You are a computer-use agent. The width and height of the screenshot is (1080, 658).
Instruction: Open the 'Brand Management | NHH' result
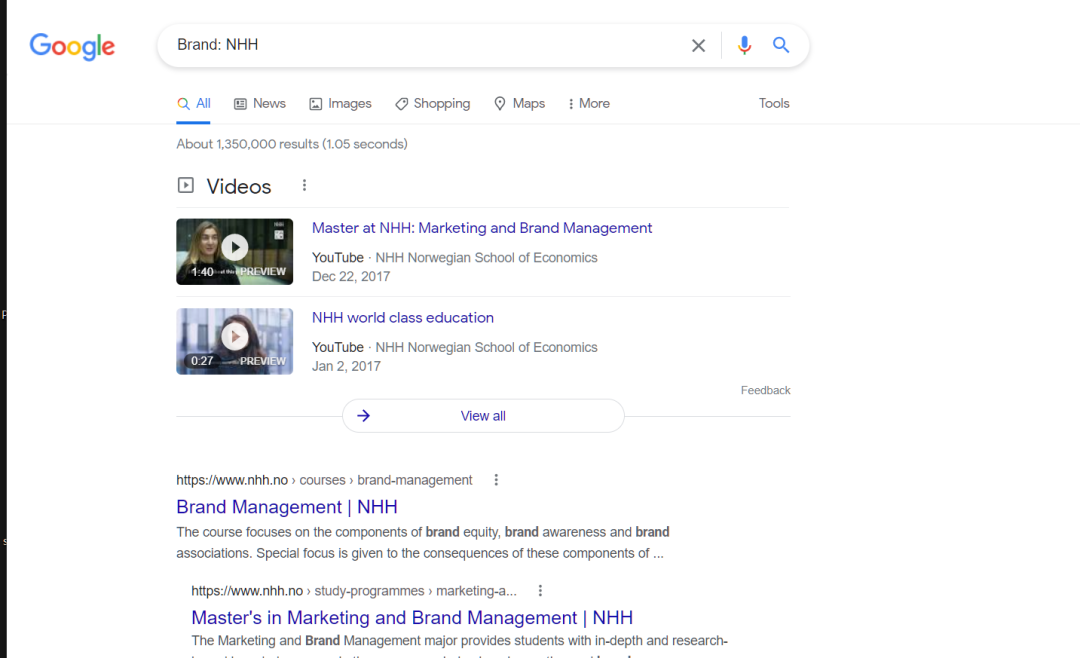click(x=287, y=507)
